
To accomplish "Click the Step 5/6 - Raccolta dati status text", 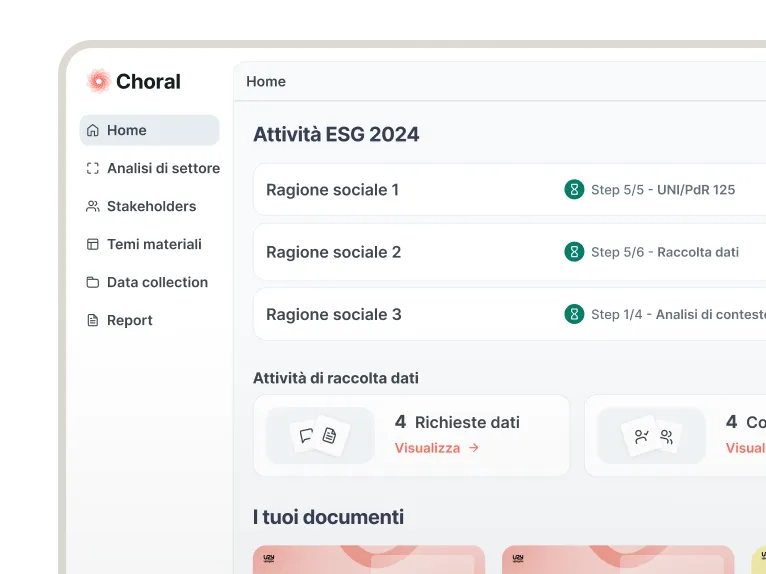I will click(665, 252).
